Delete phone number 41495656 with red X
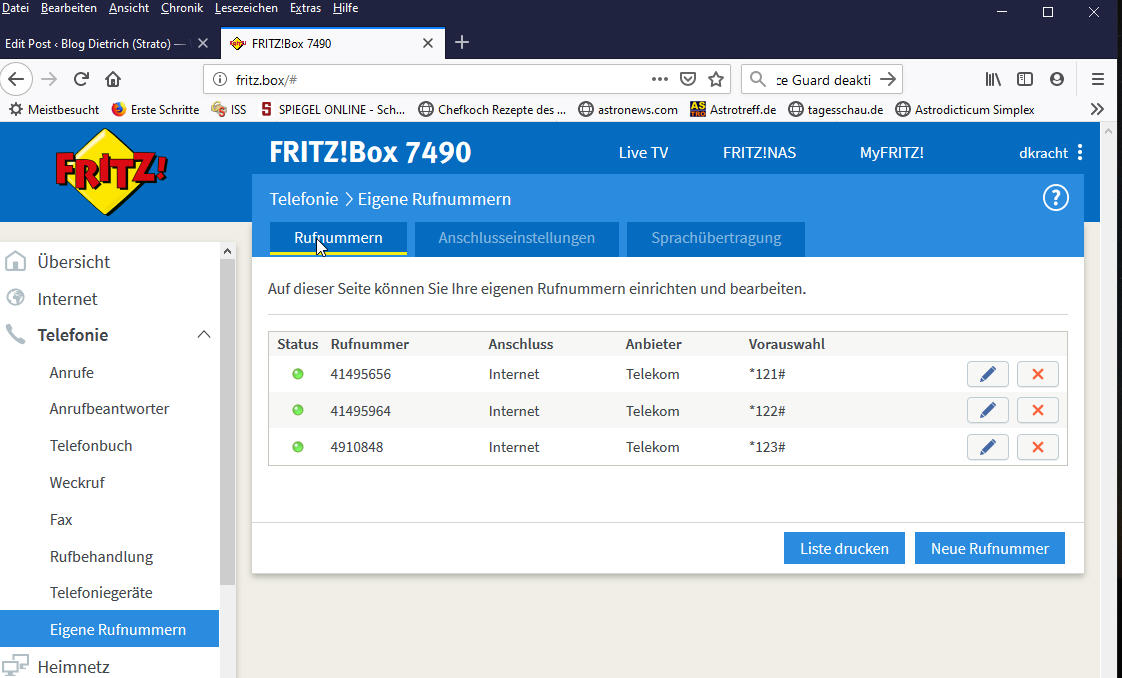The image size is (1122, 678). 1037,374
